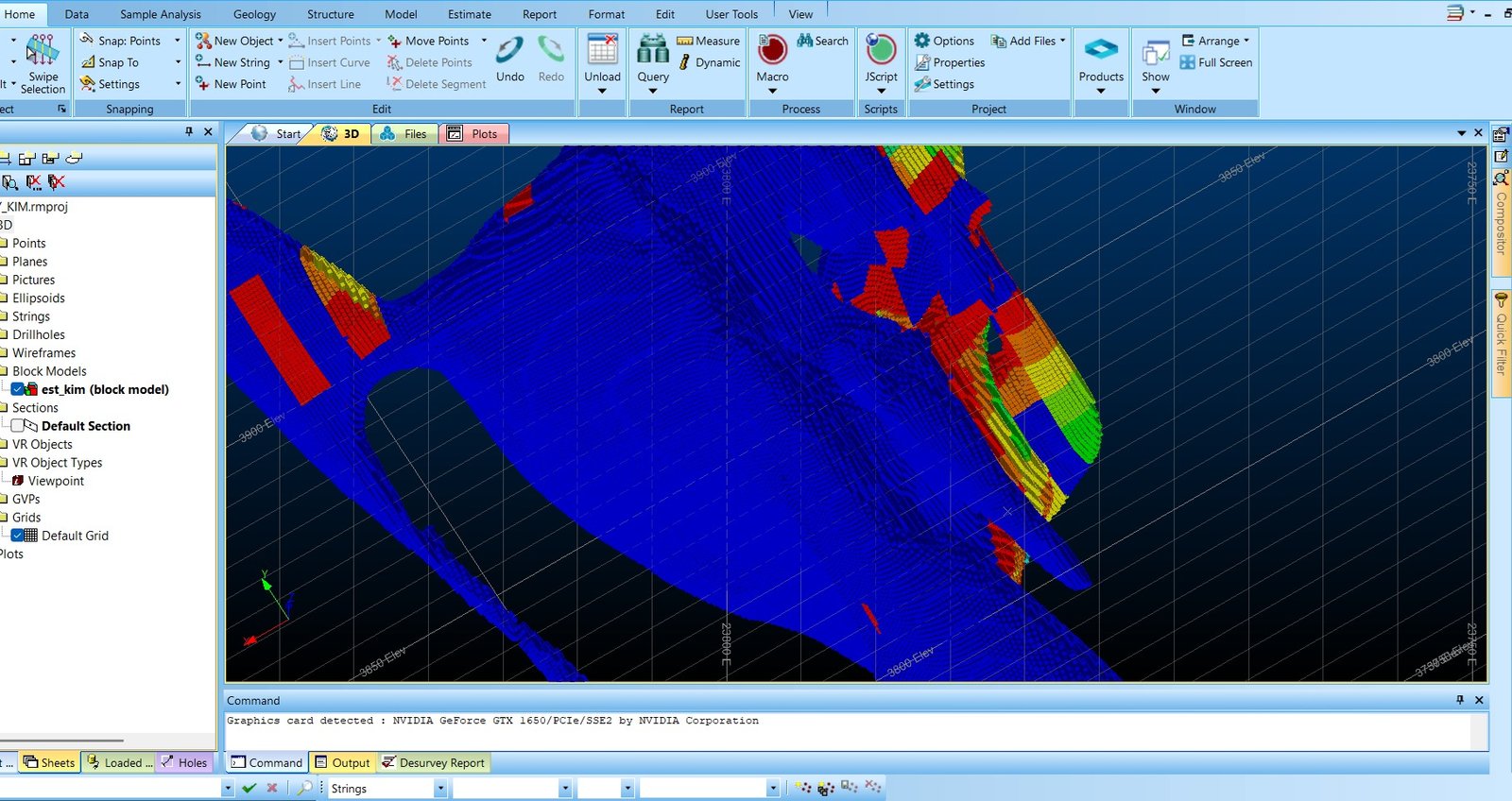
Task: Switch to the Sheets panel tab
Action: point(49,762)
